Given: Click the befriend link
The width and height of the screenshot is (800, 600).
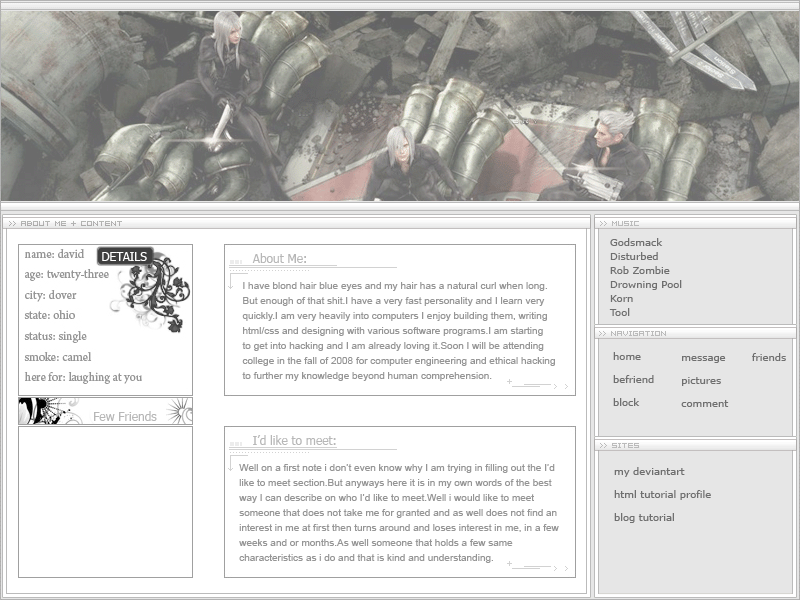Looking at the screenshot, I should 633,380.
